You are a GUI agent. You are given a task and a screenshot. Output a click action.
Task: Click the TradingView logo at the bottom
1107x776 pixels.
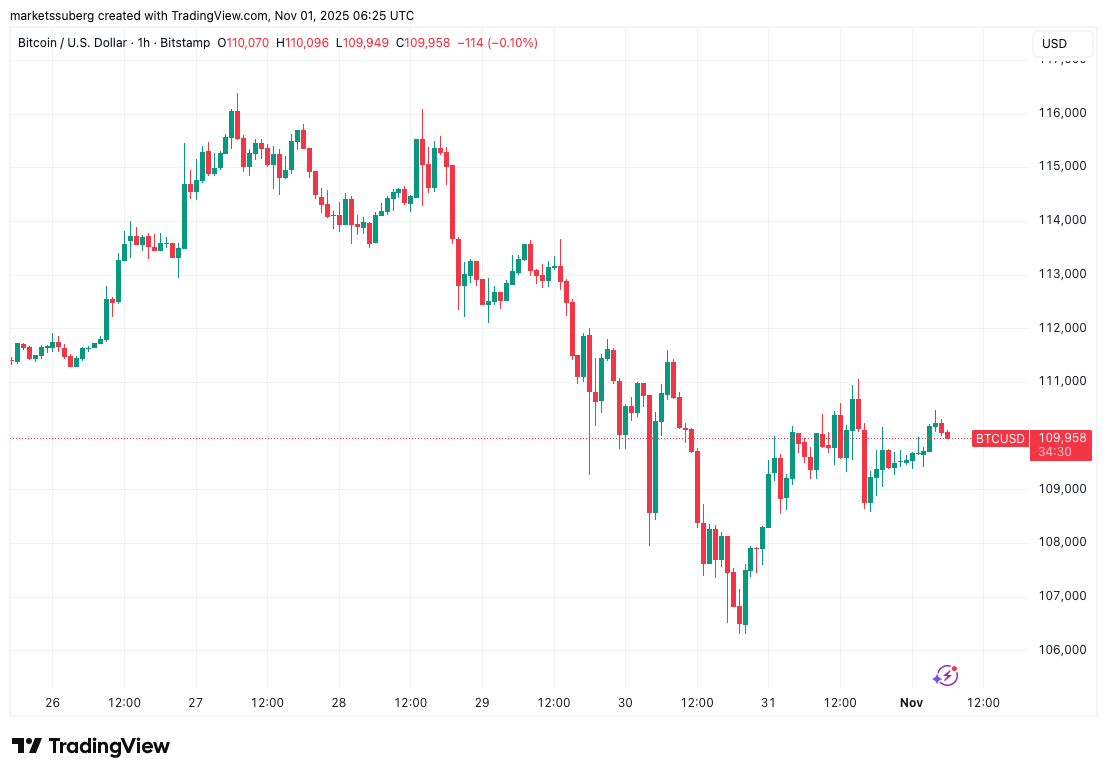click(91, 746)
